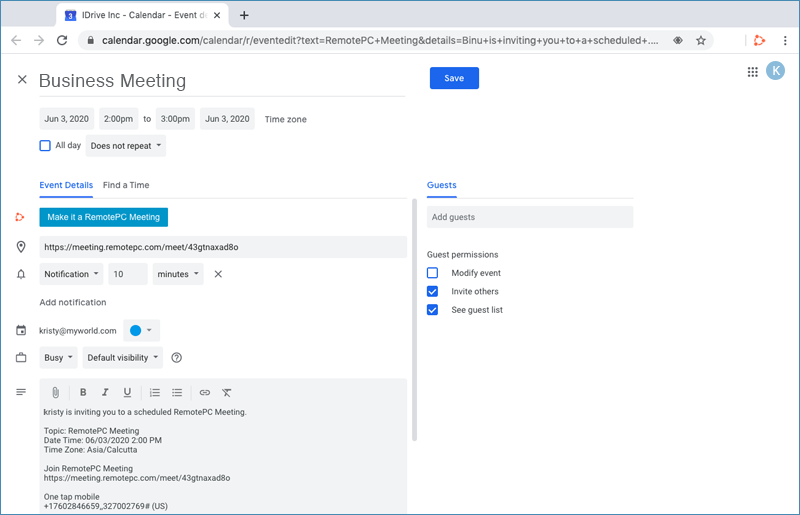The height and width of the screenshot is (515, 800).
Task: Open RemotePC extension icon in browser toolbar
Action: click(759, 40)
